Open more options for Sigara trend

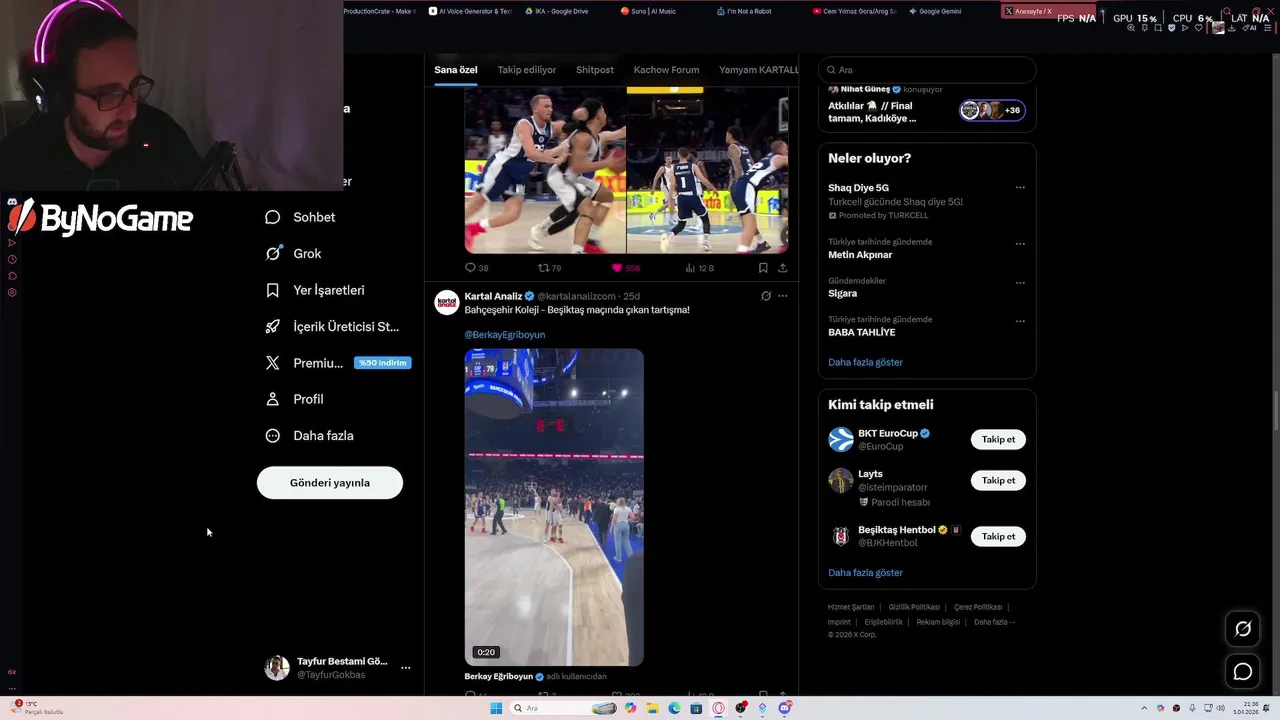(x=1020, y=283)
